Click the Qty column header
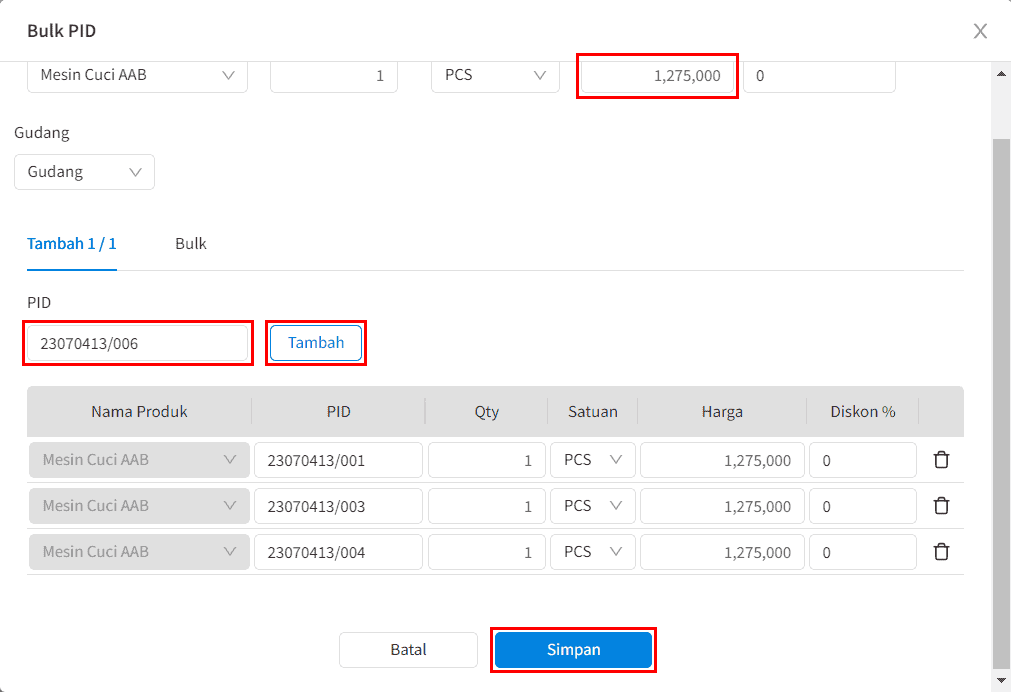This screenshot has height=692, width=1011. (487, 411)
